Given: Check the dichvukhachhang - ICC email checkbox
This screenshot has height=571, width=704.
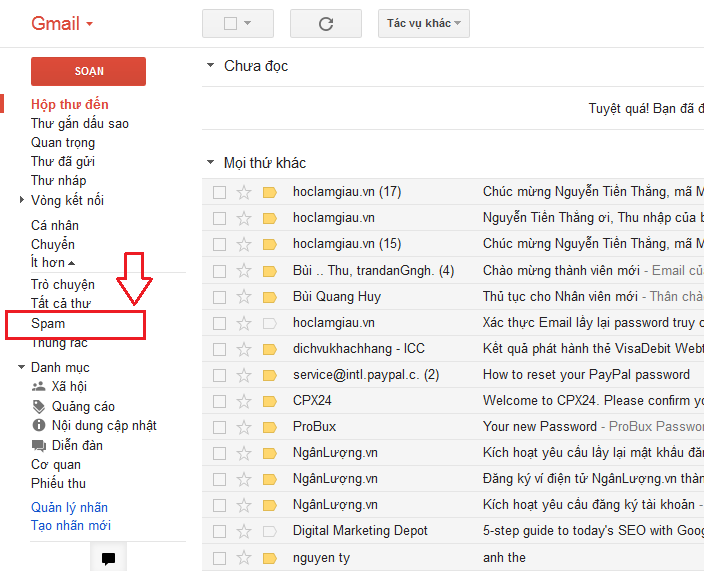Looking at the screenshot, I should point(220,349).
